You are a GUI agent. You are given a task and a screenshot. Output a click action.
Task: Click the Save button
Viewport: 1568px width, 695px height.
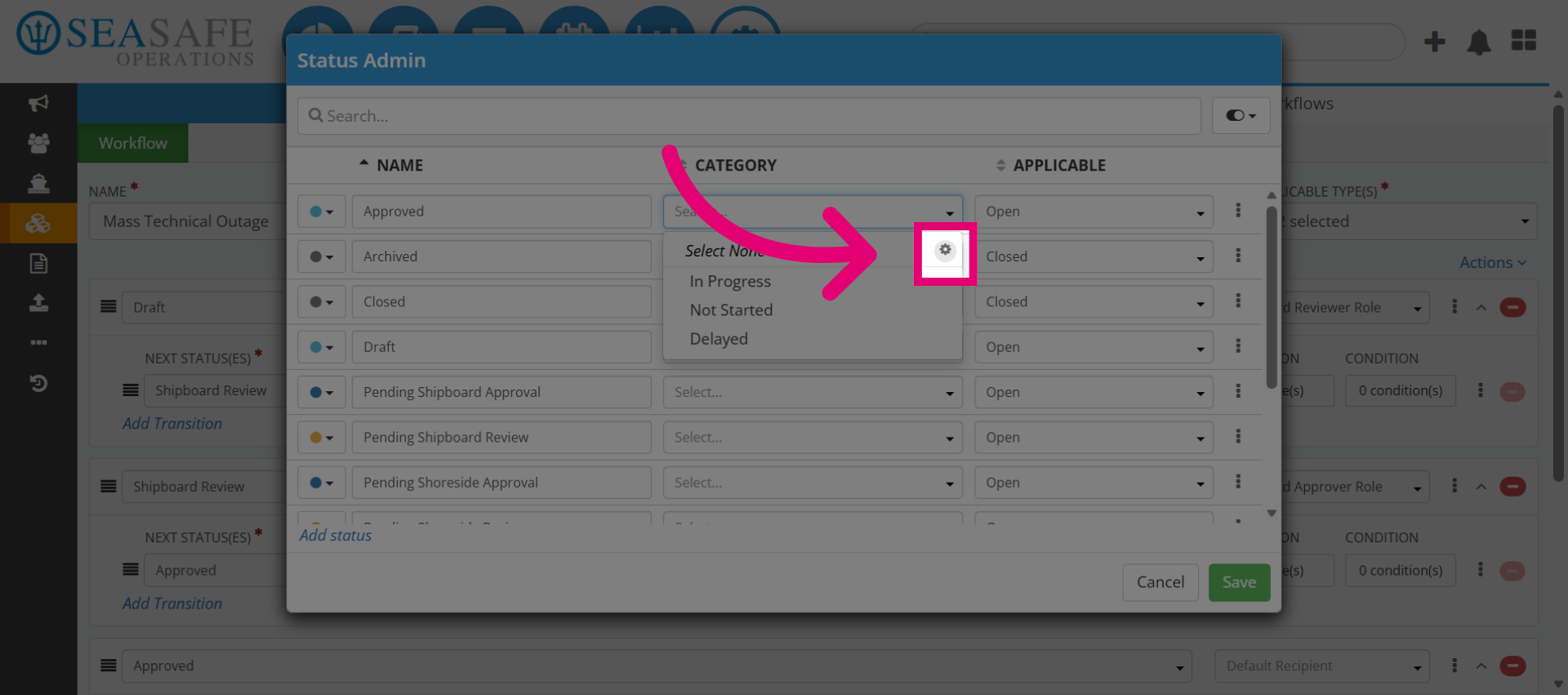1239,582
